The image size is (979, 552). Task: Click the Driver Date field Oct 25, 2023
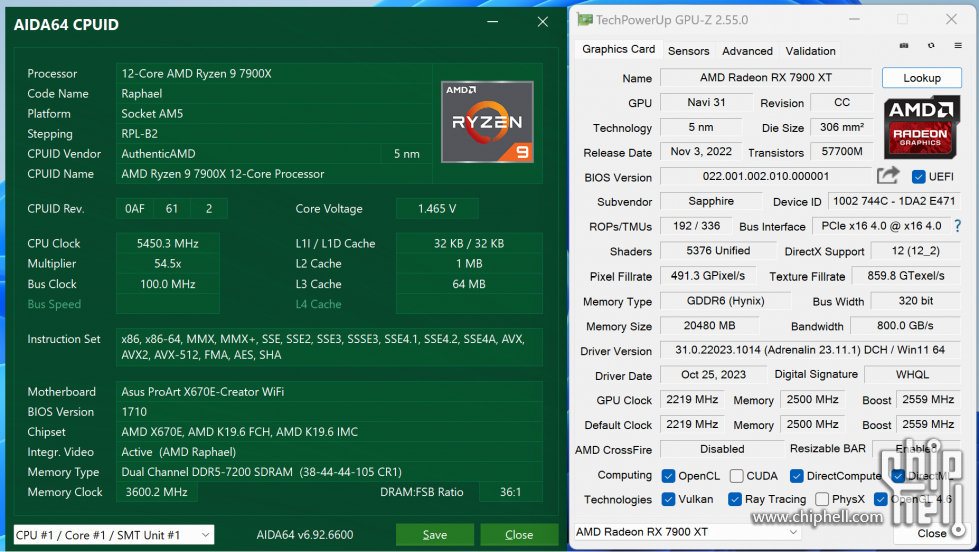tap(713, 374)
